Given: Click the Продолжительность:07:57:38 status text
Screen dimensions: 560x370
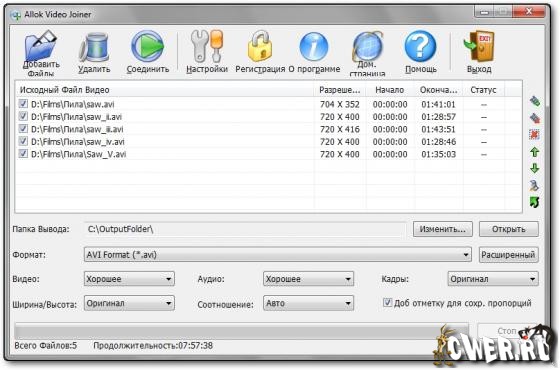Looking at the screenshot, I should pyautogui.click(x=153, y=345).
